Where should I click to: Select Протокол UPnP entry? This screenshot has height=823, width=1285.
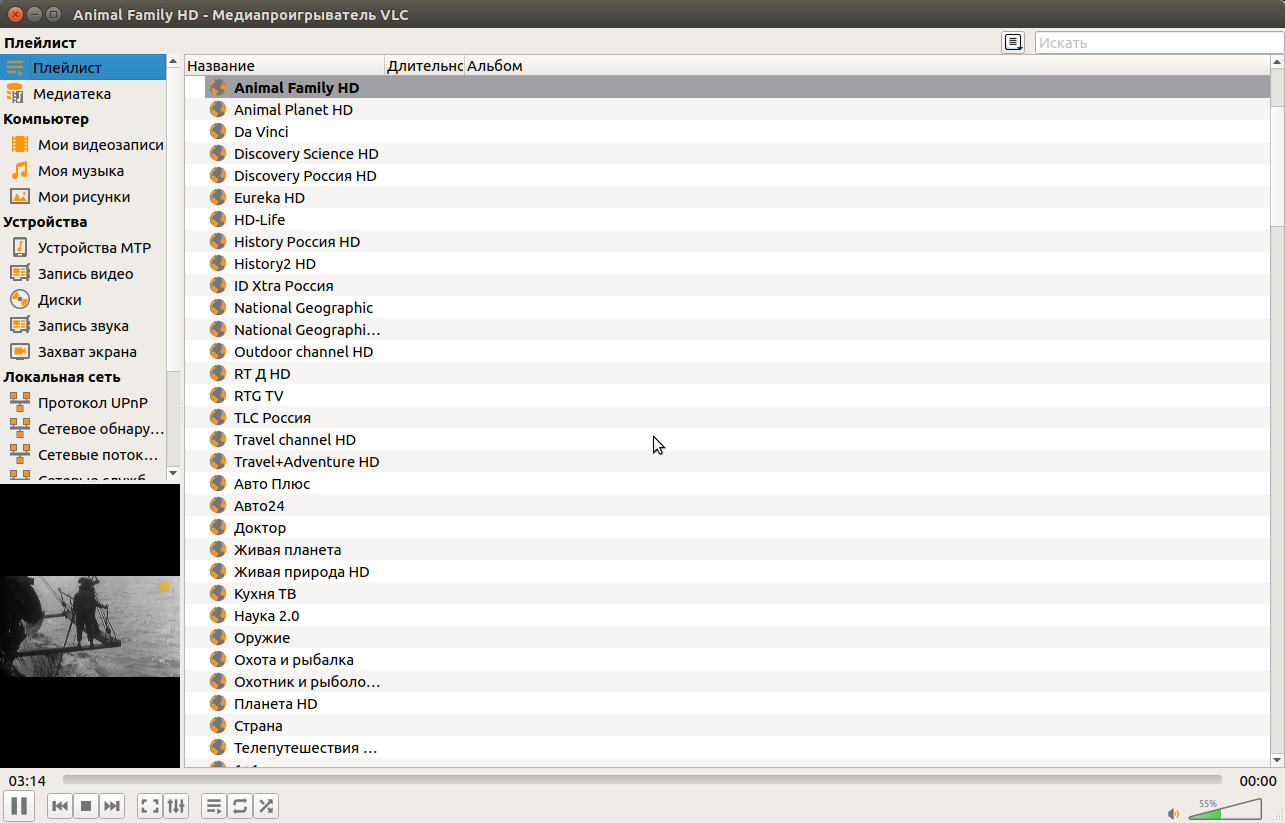click(83, 403)
